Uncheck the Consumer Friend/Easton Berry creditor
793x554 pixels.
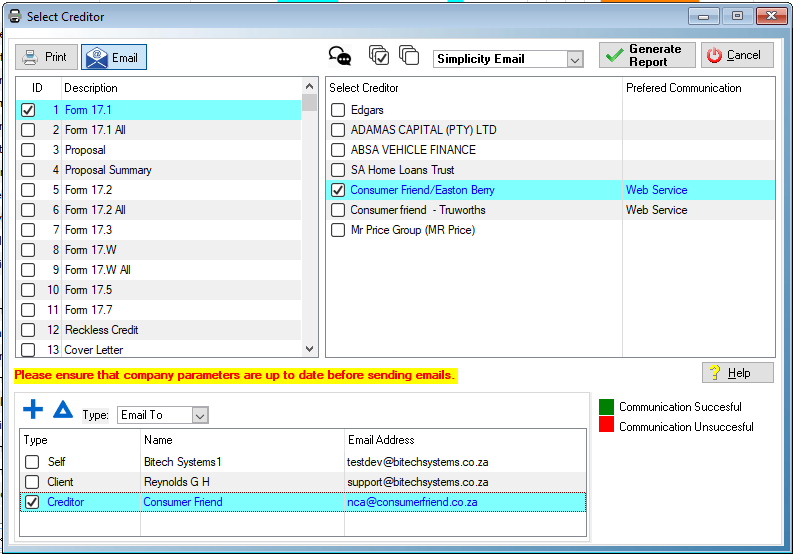point(338,190)
